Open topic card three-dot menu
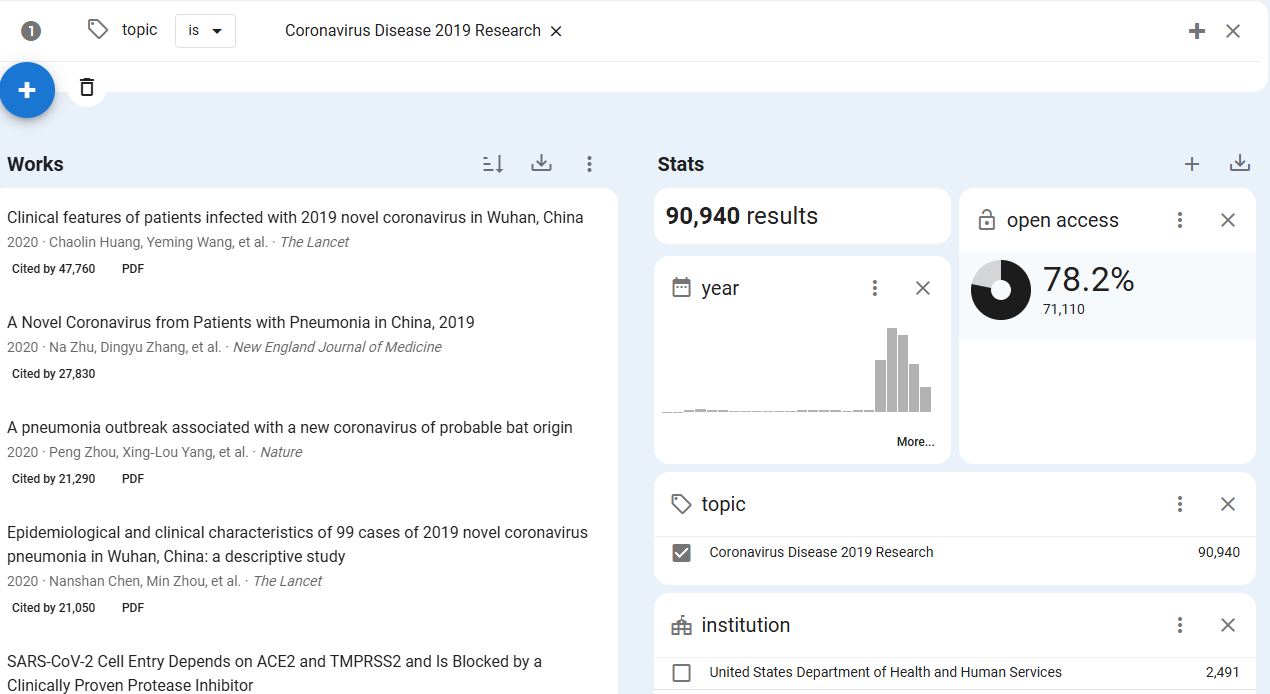This screenshot has width=1270, height=694. point(1179,504)
